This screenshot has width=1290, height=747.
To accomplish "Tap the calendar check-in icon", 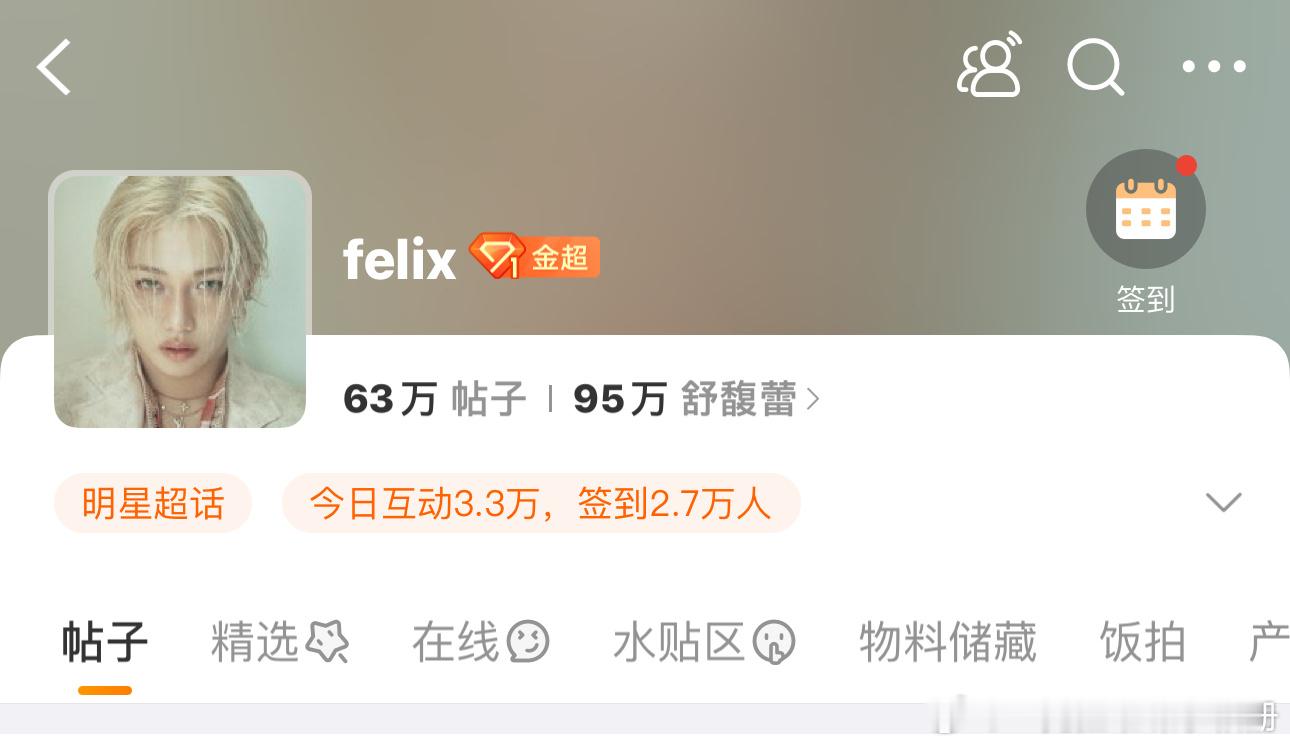I will 1146,209.
